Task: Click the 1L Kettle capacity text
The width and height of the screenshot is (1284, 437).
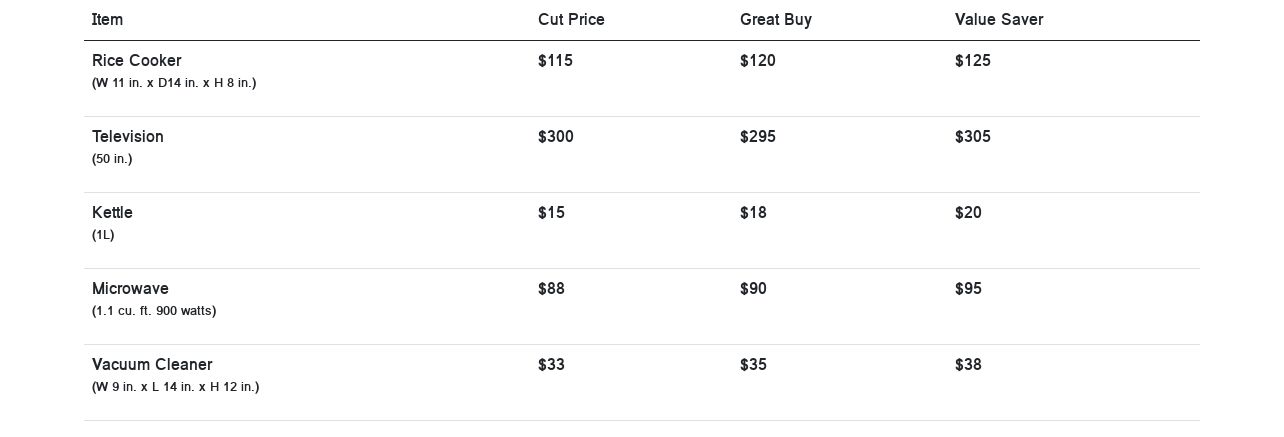Action: [x=103, y=235]
